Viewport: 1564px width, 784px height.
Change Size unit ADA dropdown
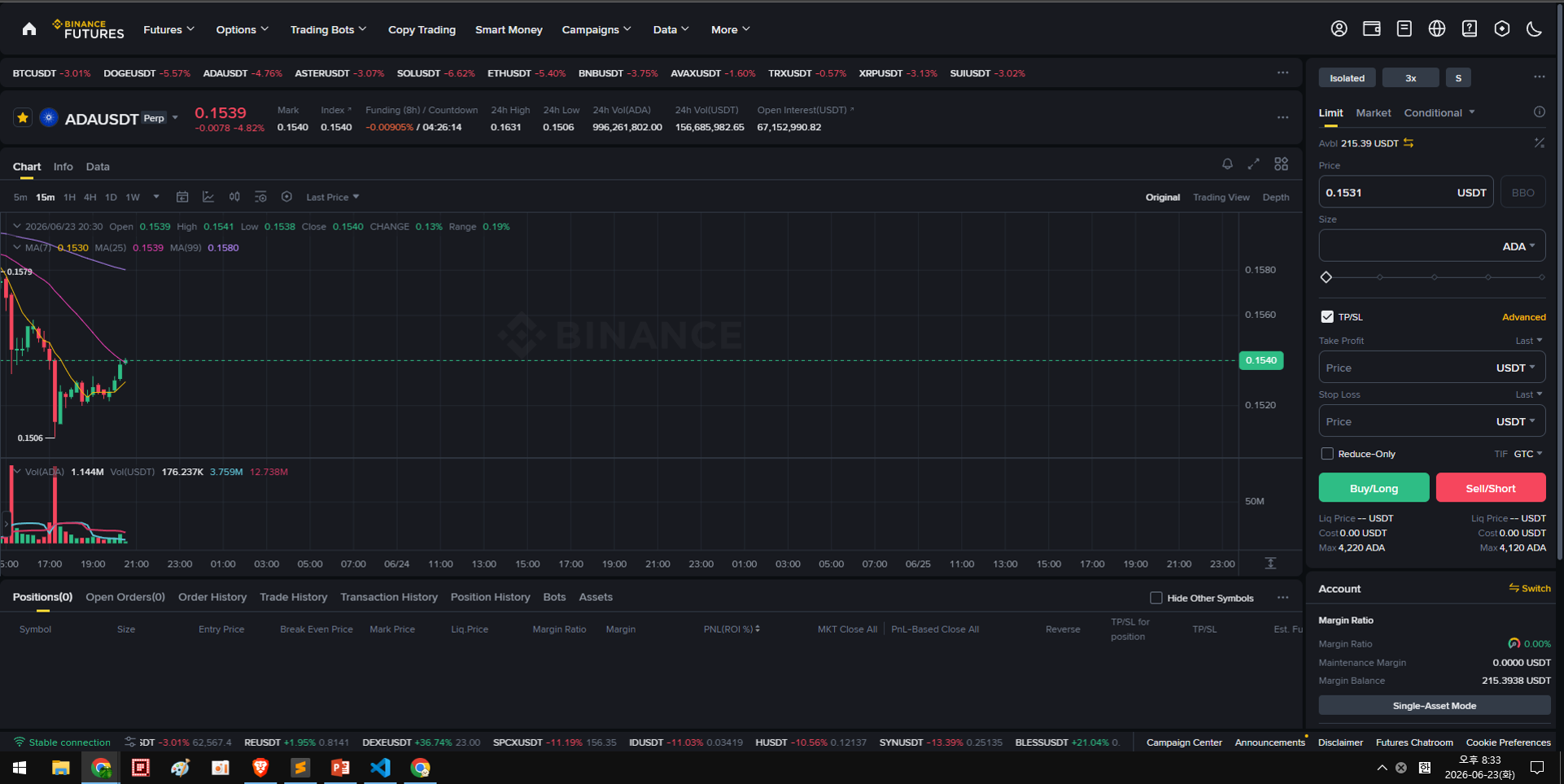coord(1518,246)
